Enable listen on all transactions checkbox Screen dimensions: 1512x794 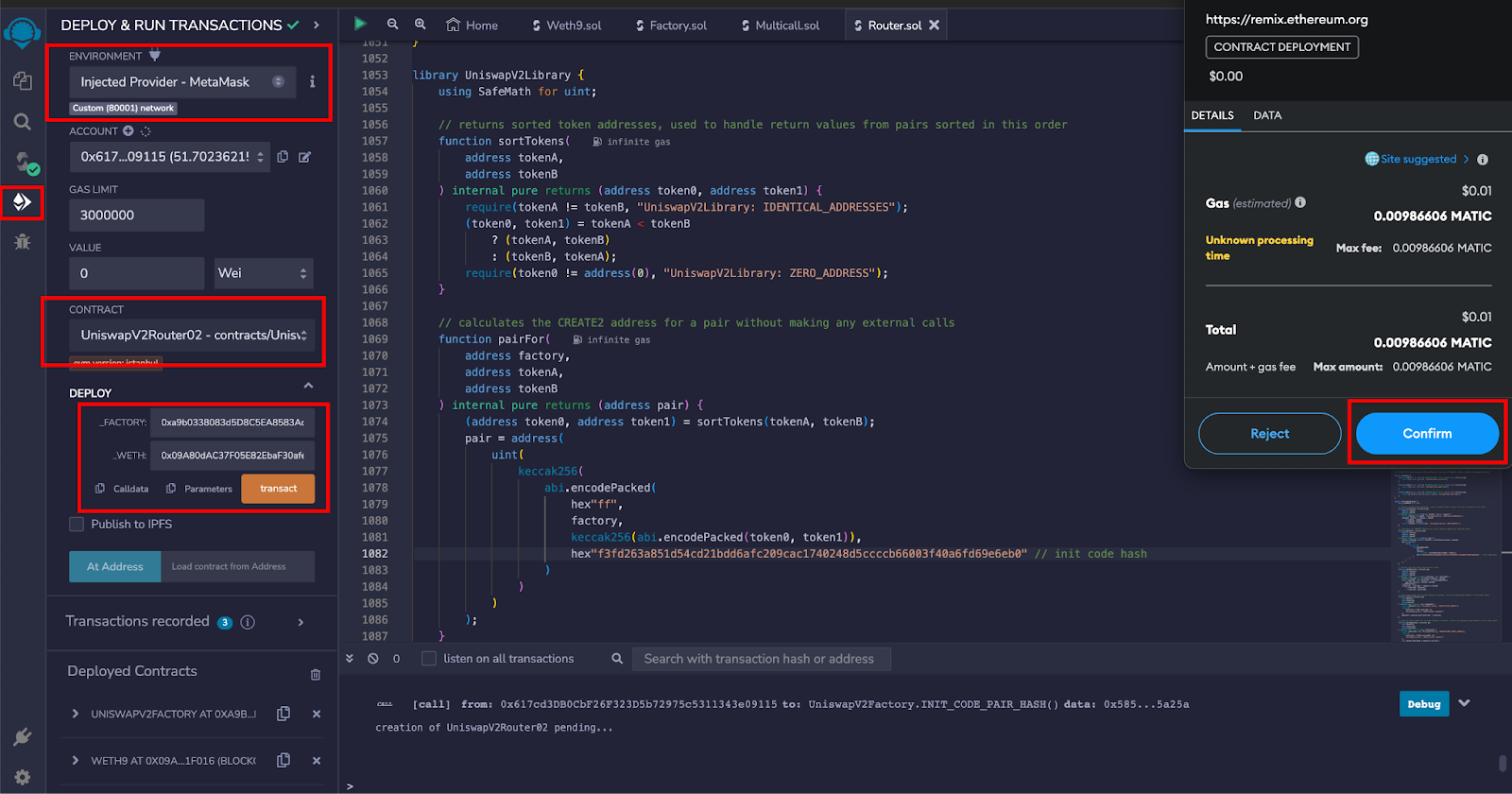[429, 659]
